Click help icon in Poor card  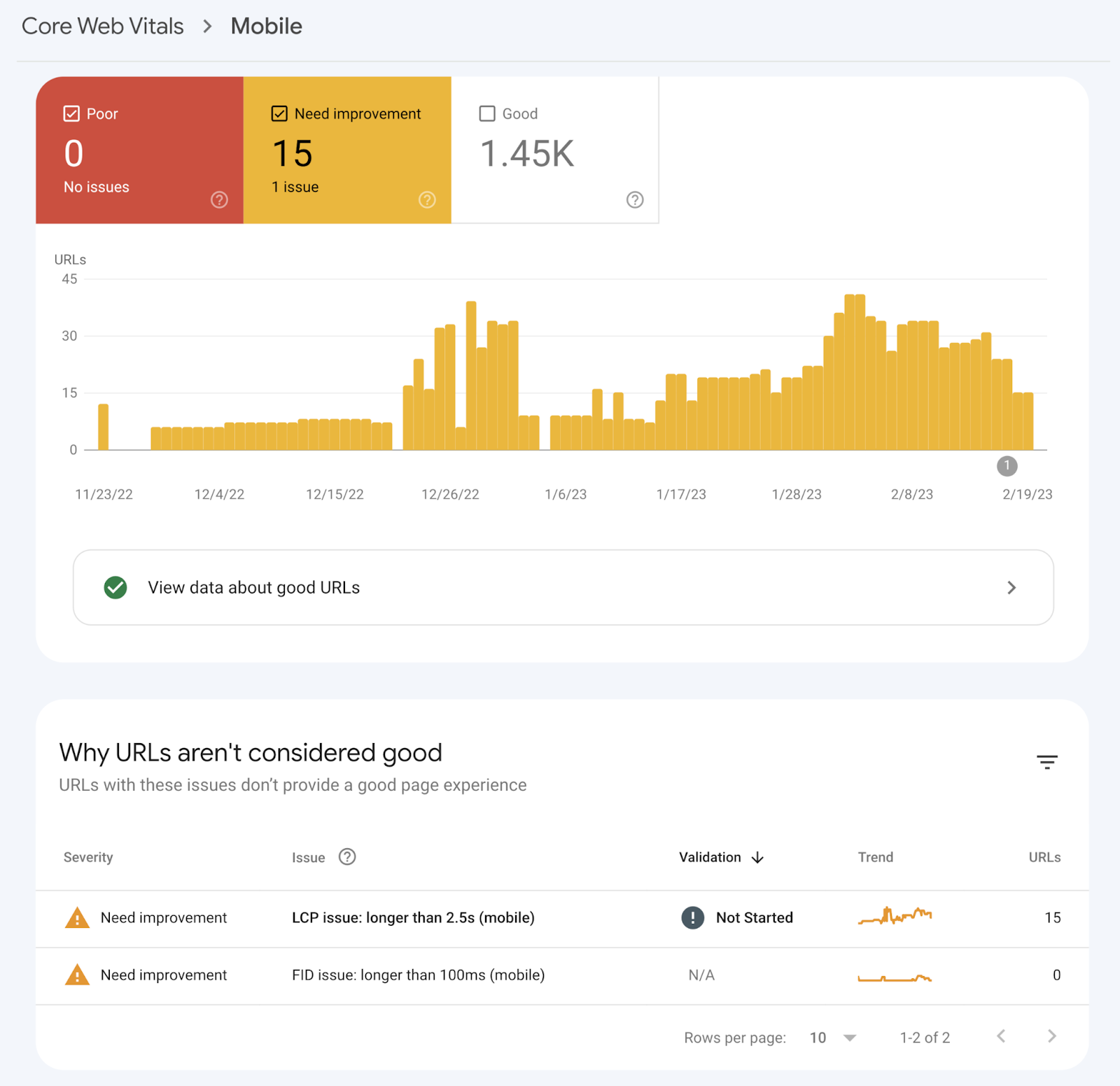[219, 200]
